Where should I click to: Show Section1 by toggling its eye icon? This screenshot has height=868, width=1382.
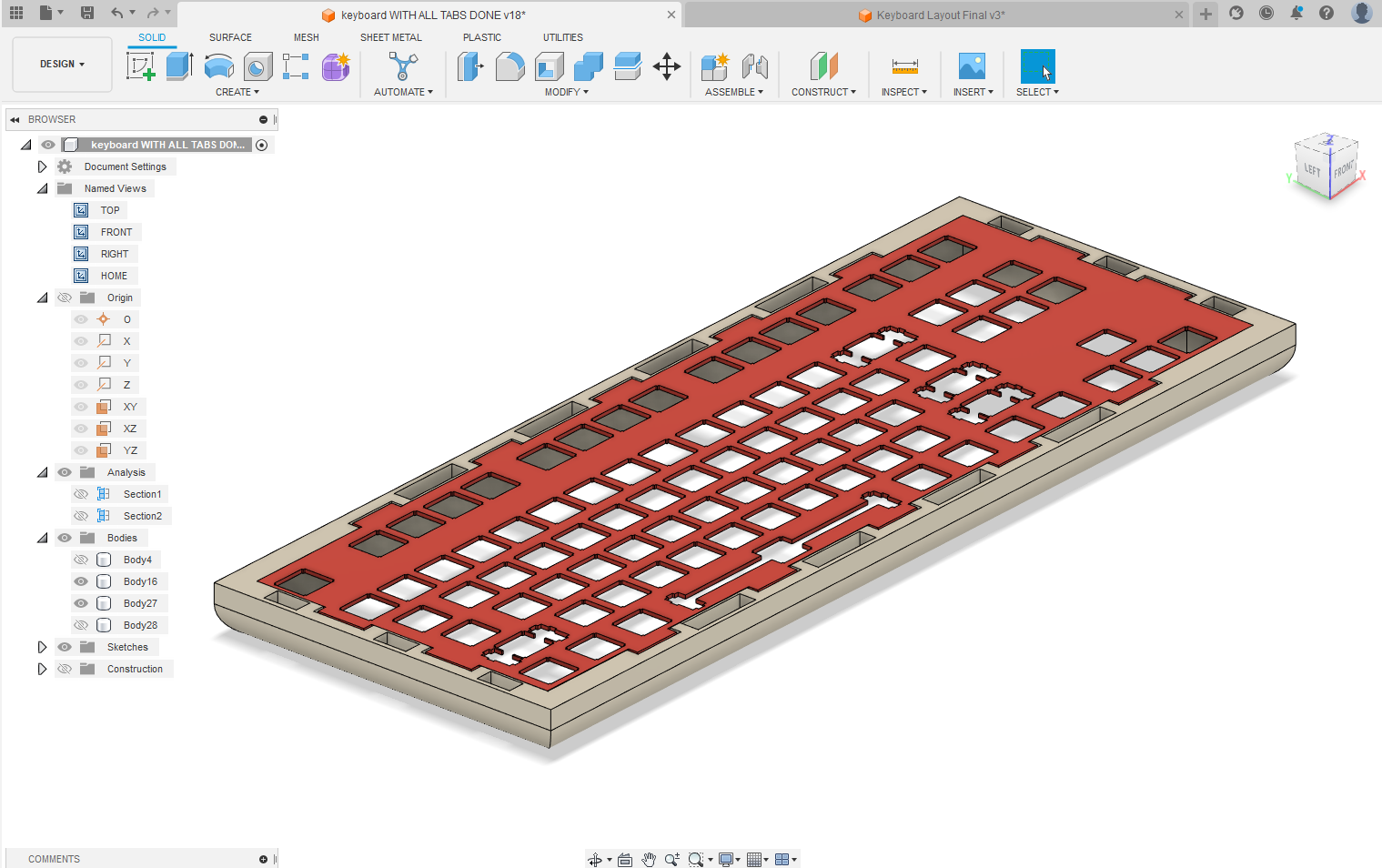pyautogui.click(x=81, y=493)
